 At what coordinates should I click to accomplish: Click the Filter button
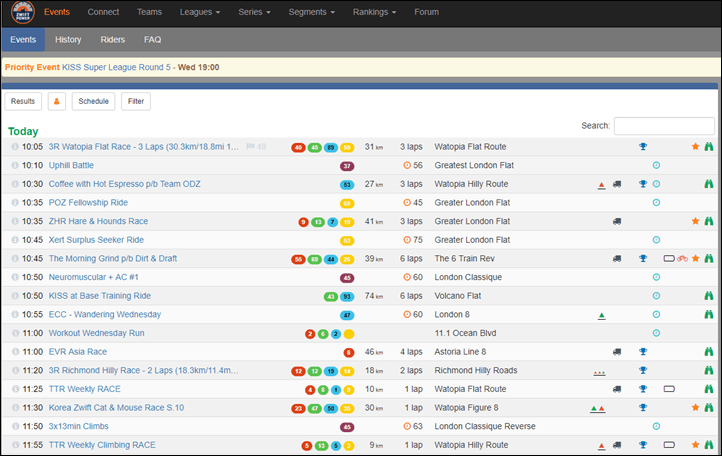(x=136, y=101)
